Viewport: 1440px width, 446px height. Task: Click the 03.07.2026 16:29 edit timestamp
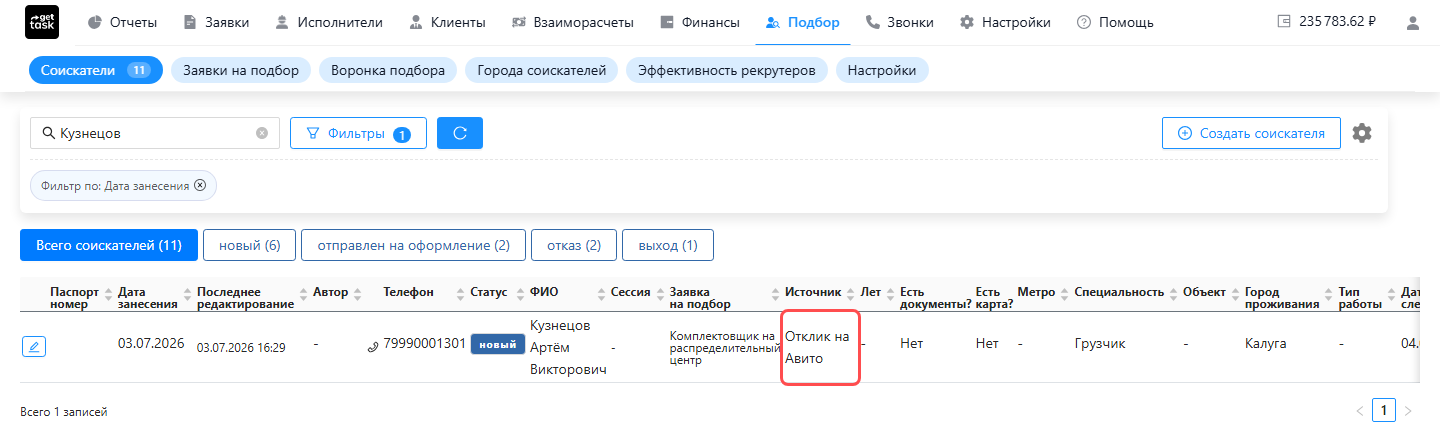pyautogui.click(x=241, y=348)
